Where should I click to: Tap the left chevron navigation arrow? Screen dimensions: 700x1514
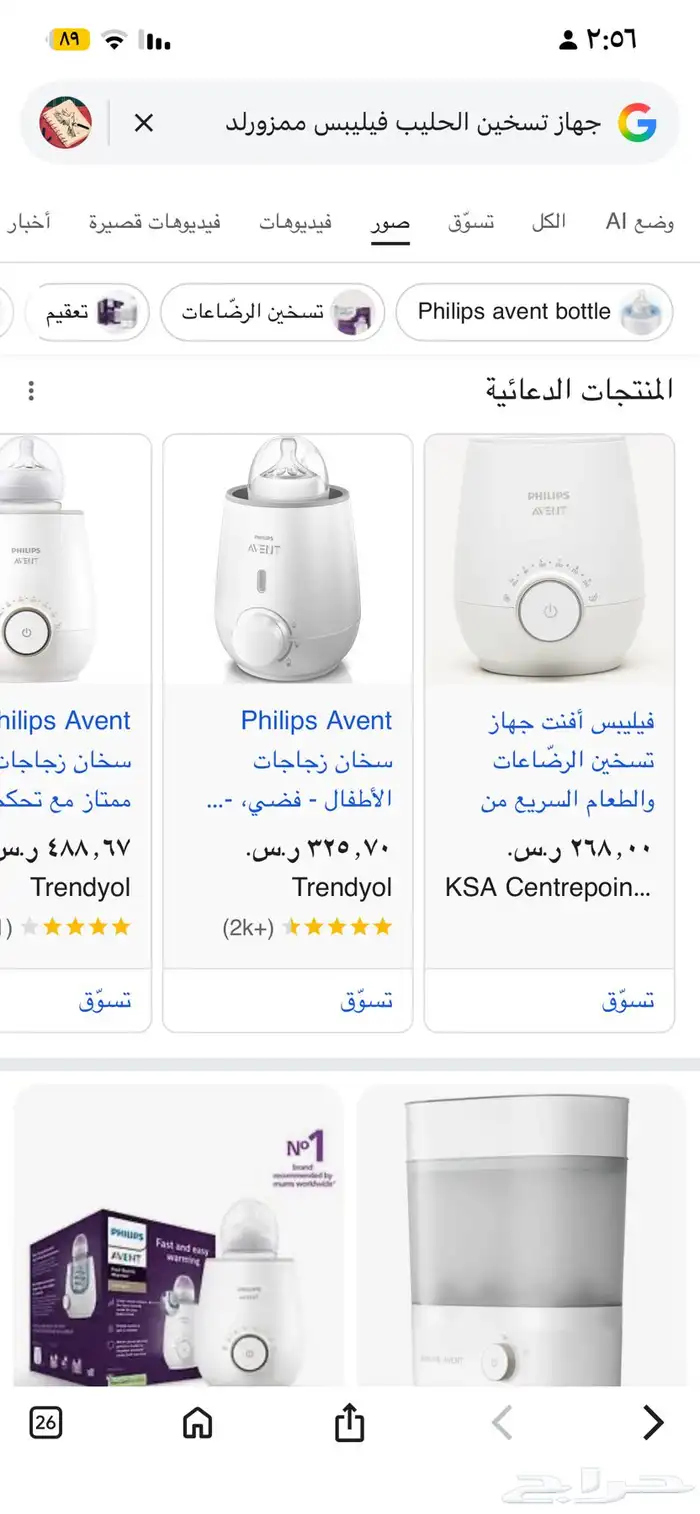pos(502,1422)
